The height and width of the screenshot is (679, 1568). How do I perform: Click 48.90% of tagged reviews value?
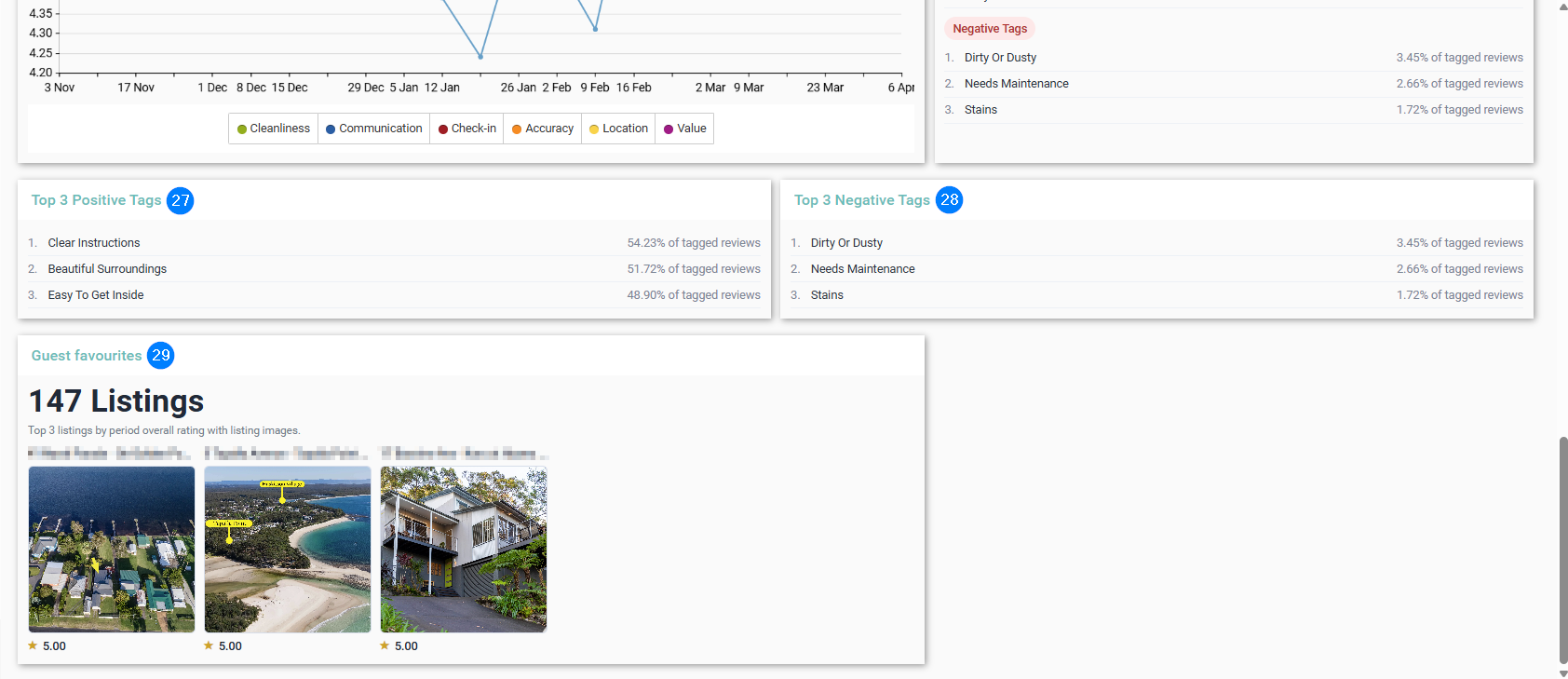click(x=694, y=295)
